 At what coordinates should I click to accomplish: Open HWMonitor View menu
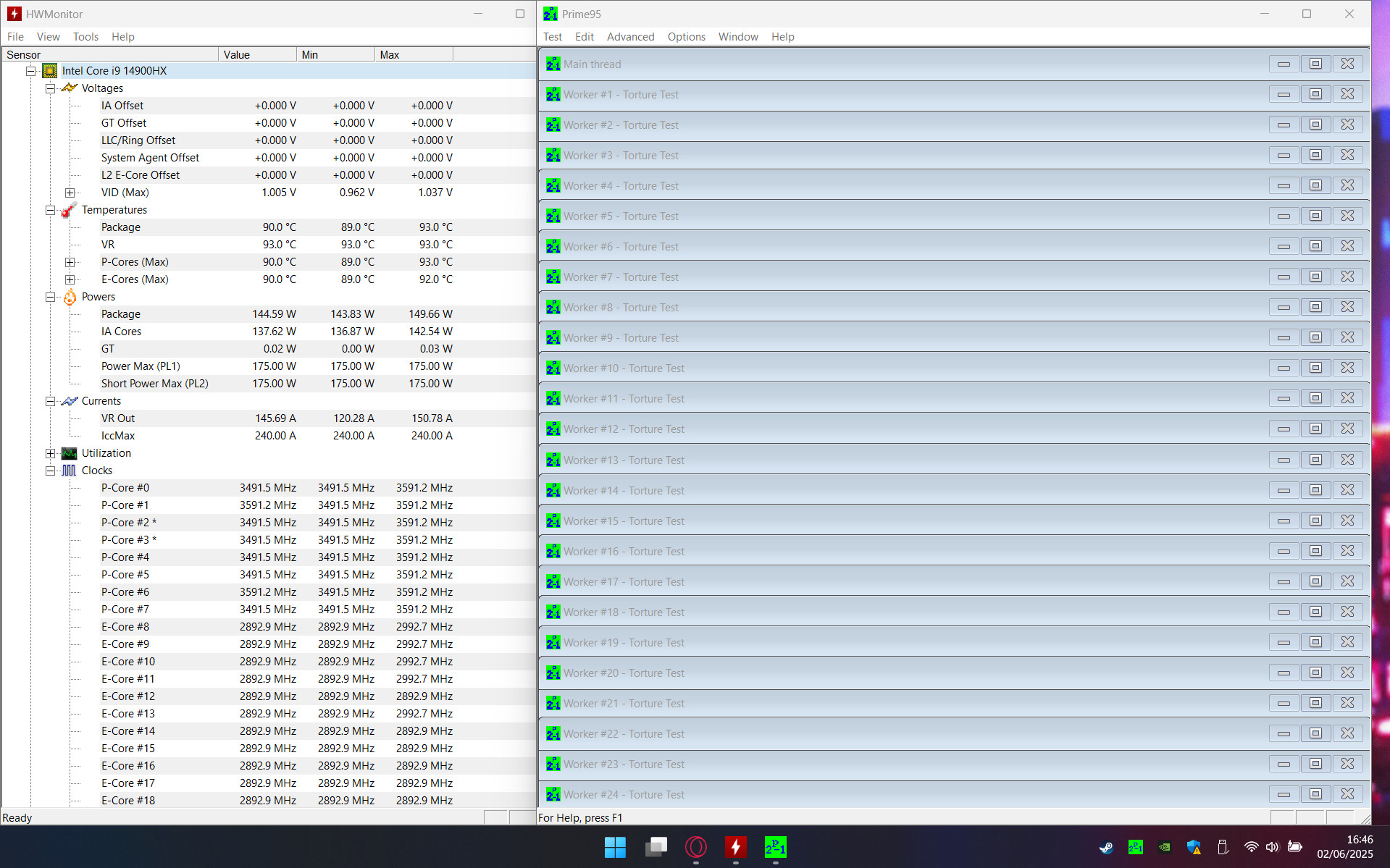pyautogui.click(x=49, y=37)
